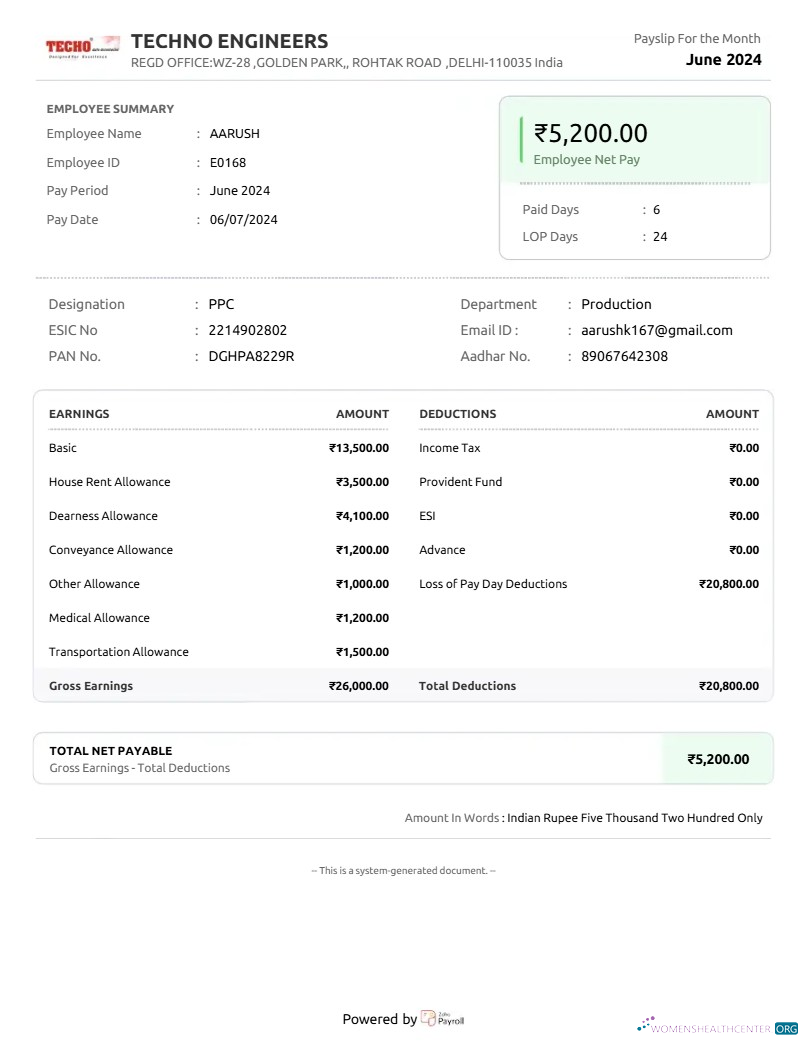Click the Powered by Zoho Payroll link
This screenshot has height=1045, width=808.
tap(403, 1018)
